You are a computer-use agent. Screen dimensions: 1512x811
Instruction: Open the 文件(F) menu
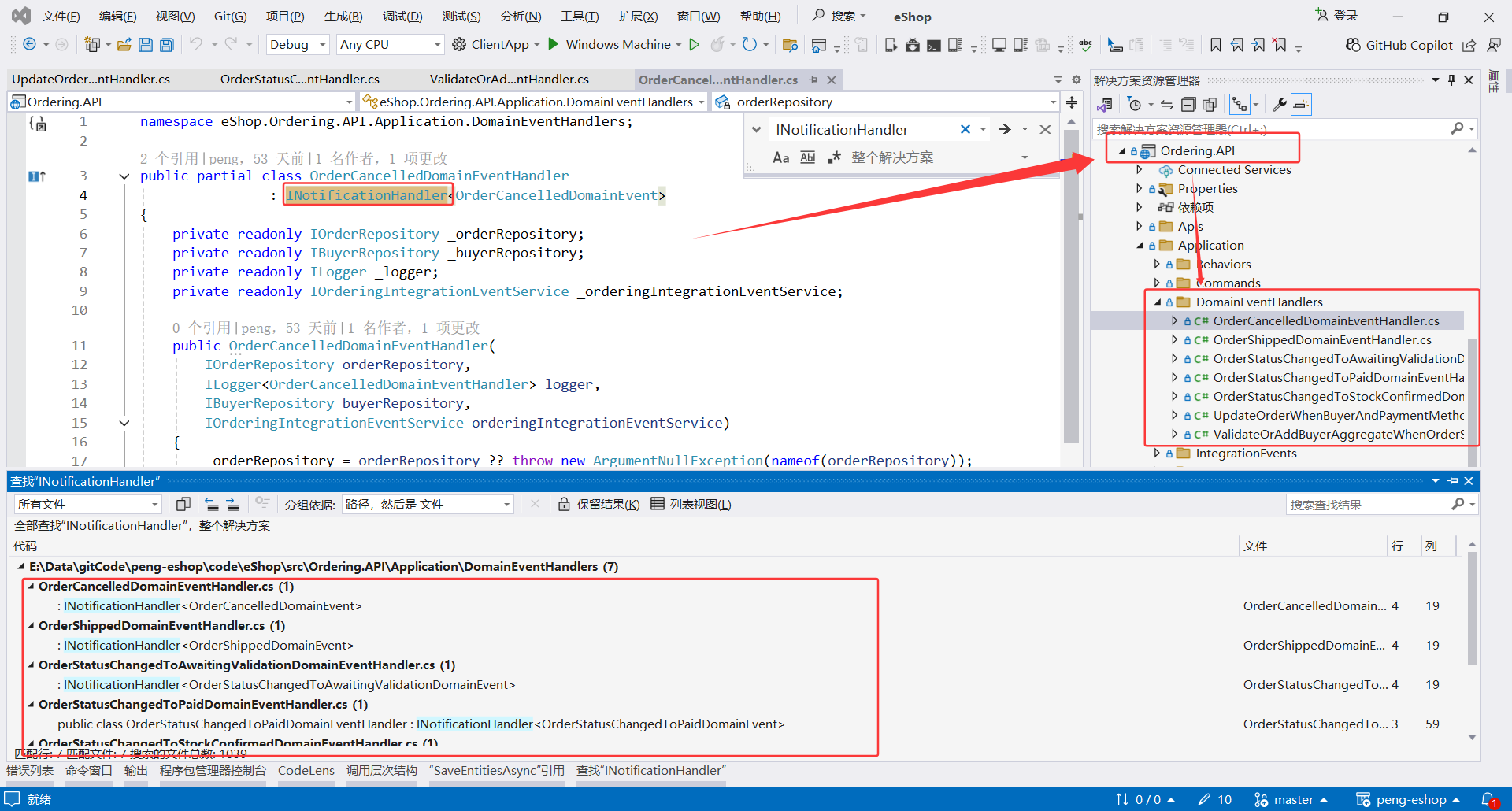point(61,17)
